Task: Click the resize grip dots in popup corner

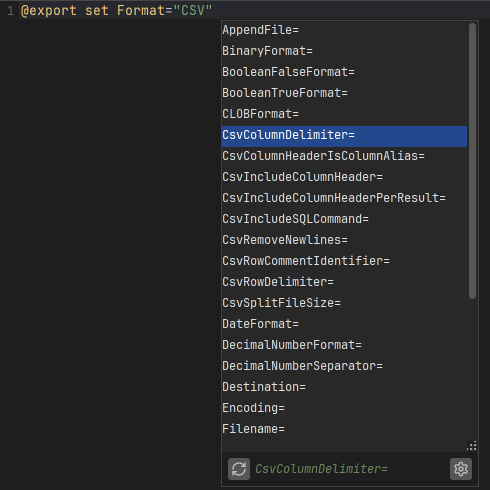Action: point(472,446)
